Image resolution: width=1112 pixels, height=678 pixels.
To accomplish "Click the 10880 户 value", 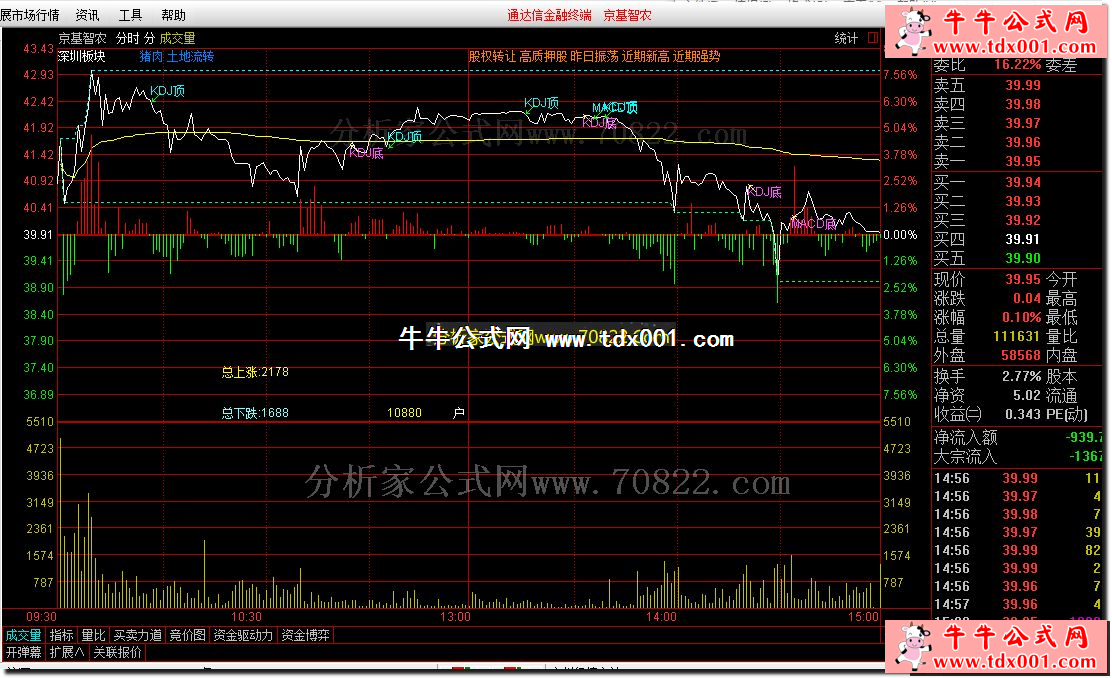I will [x=426, y=413].
